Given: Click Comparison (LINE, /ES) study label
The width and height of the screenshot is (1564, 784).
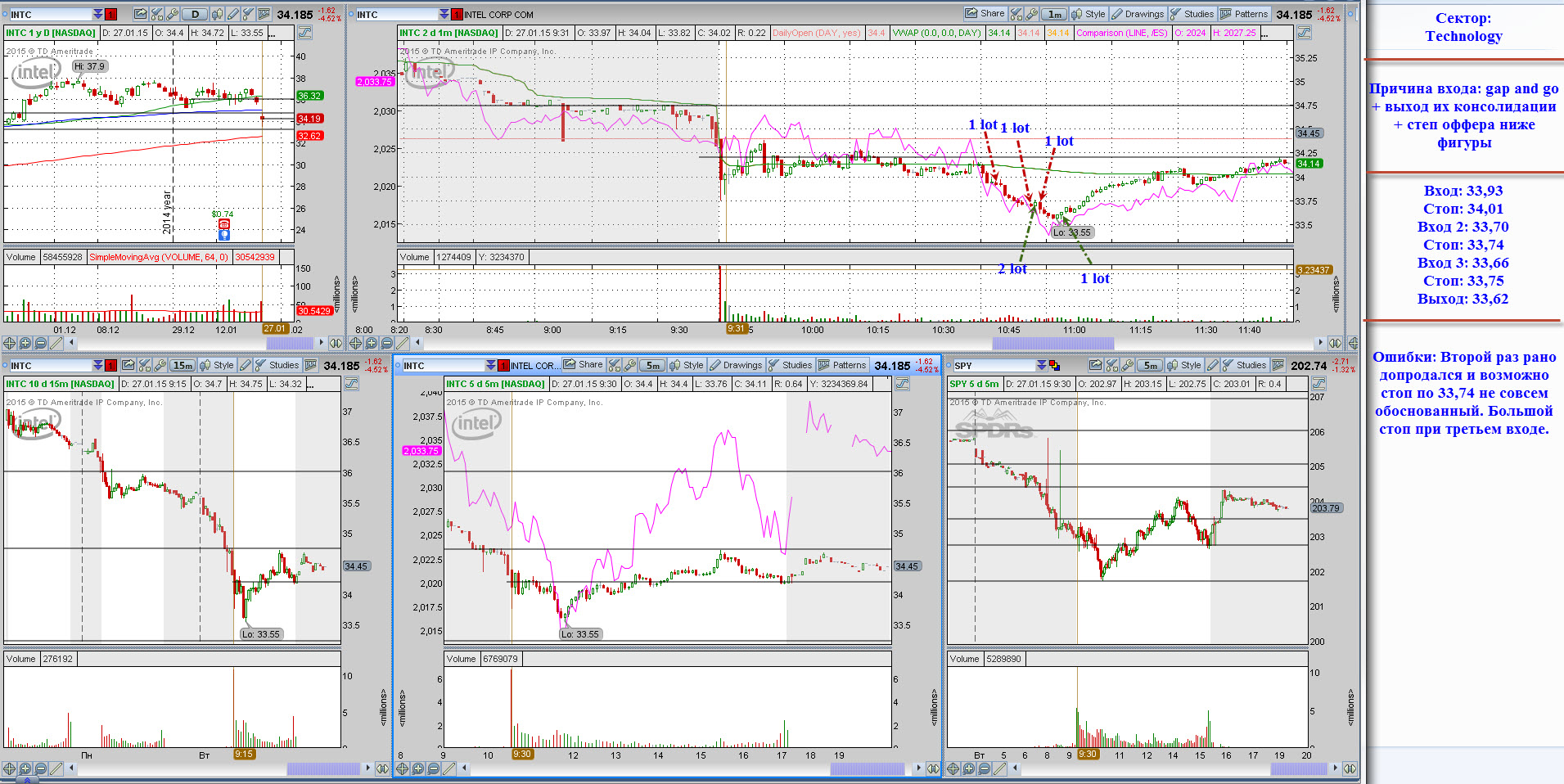Looking at the screenshot, I should pyautogui.click(x=1121, y=33).
